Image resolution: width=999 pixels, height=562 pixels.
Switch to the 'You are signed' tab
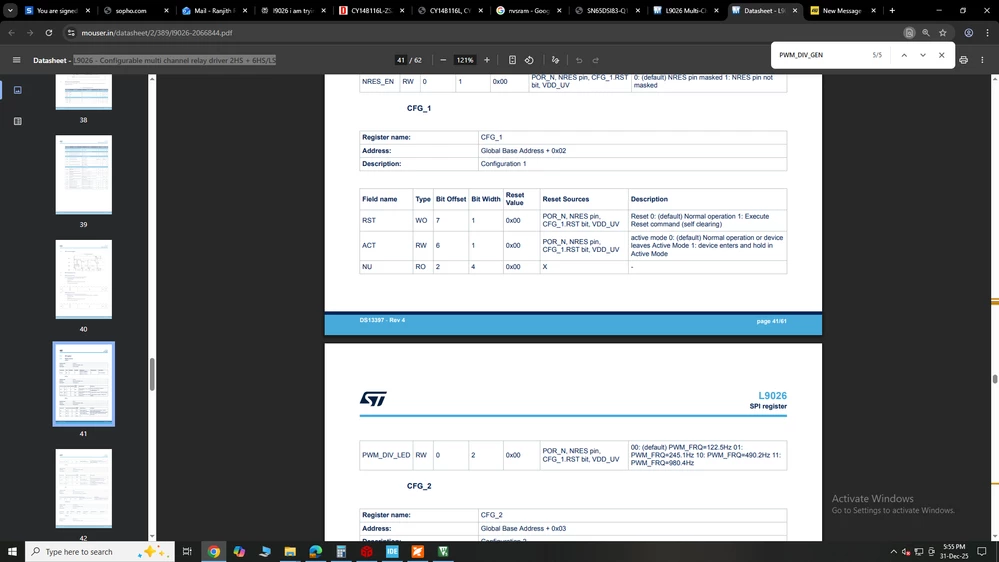tap(57, 10)
